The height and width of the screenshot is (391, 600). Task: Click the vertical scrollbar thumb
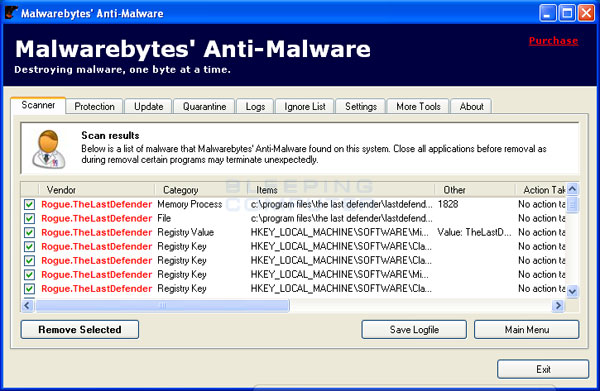pyautogui.click(x=572, y=204)
